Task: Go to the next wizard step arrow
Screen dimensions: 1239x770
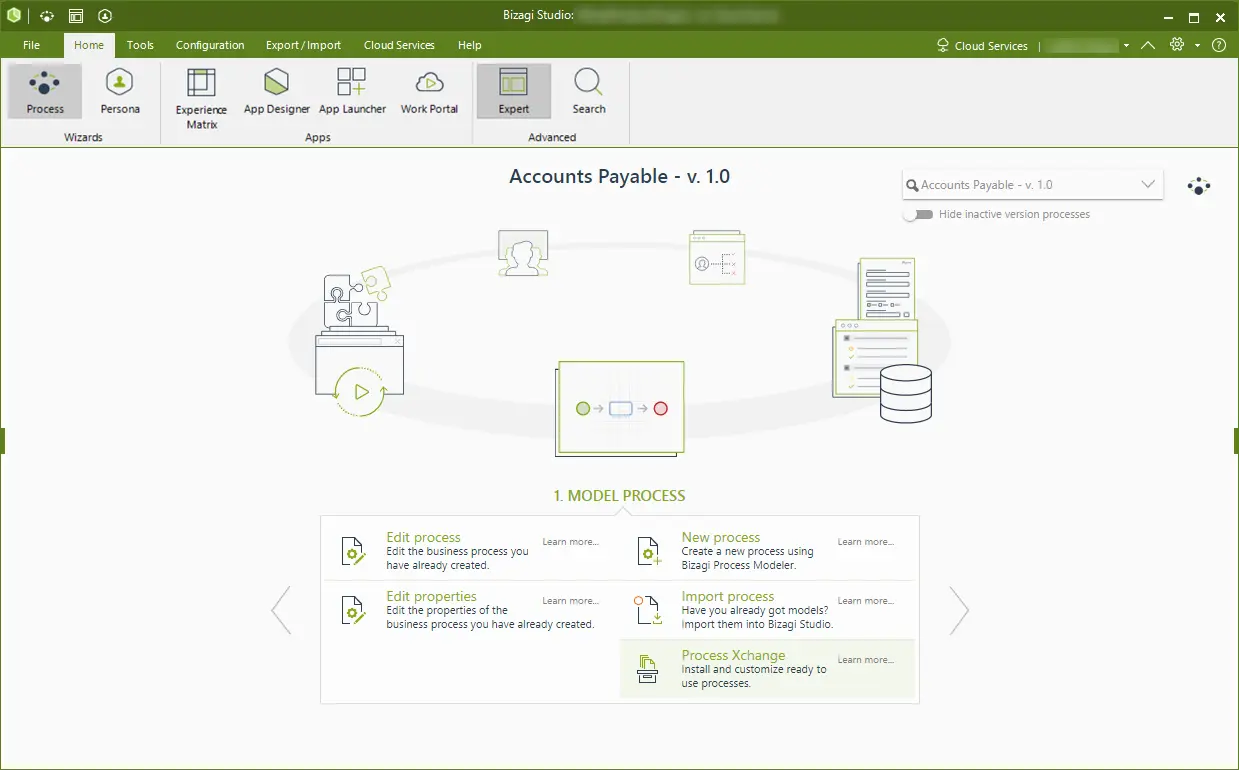Action: point(959,610)
